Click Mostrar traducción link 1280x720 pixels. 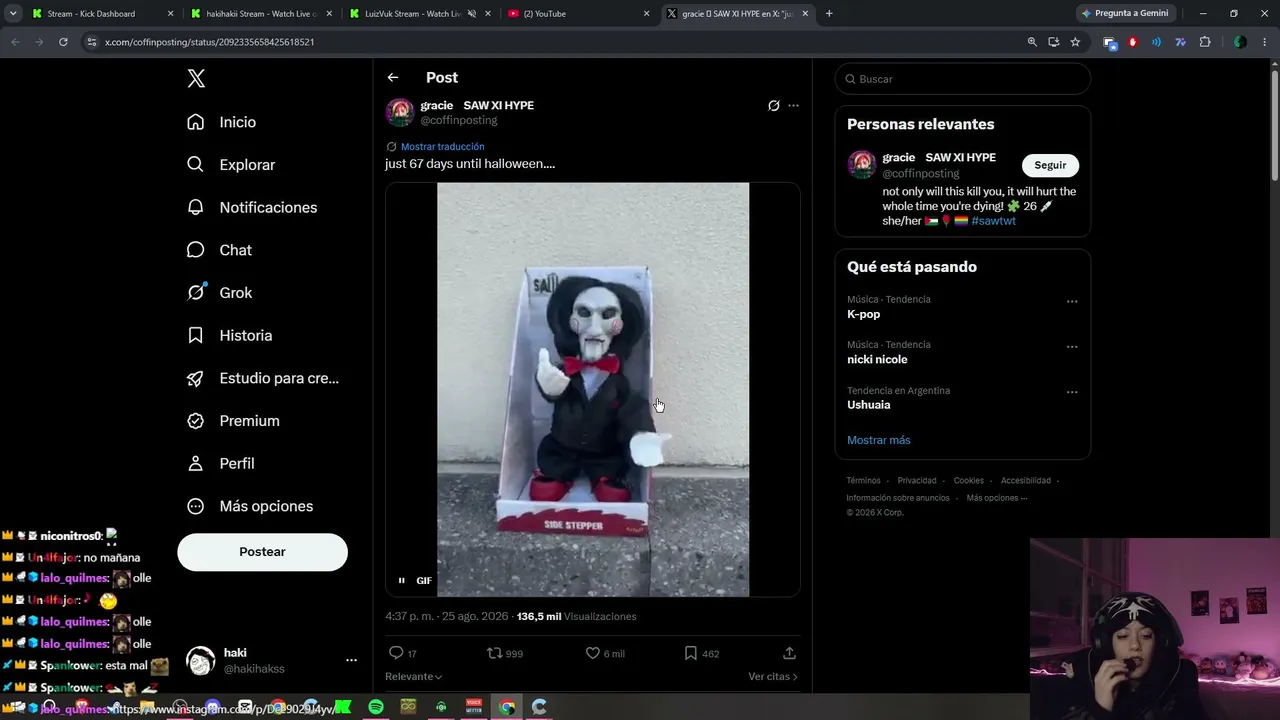442,147
